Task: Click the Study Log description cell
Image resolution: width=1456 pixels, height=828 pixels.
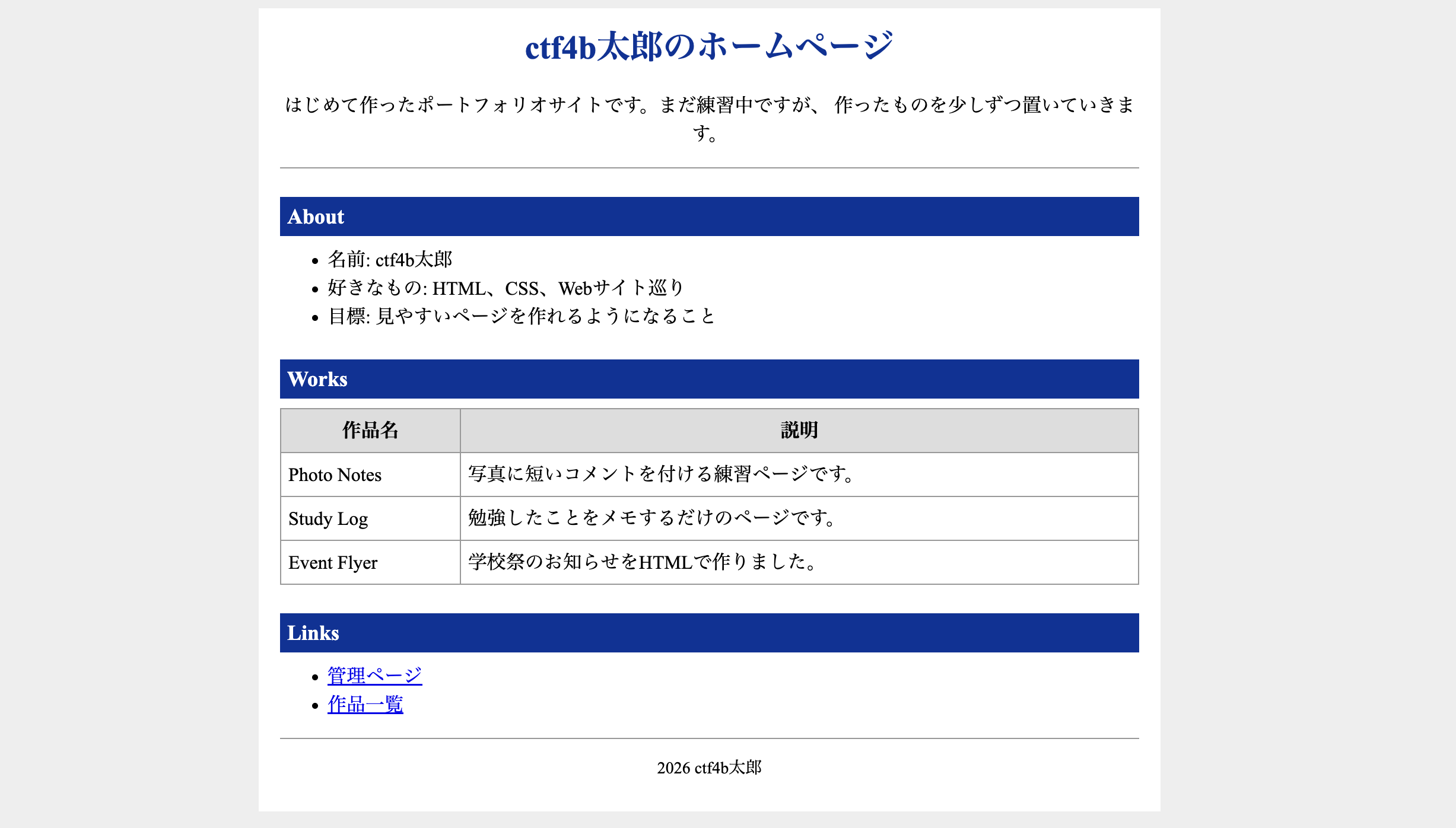Action: point(799,518)
